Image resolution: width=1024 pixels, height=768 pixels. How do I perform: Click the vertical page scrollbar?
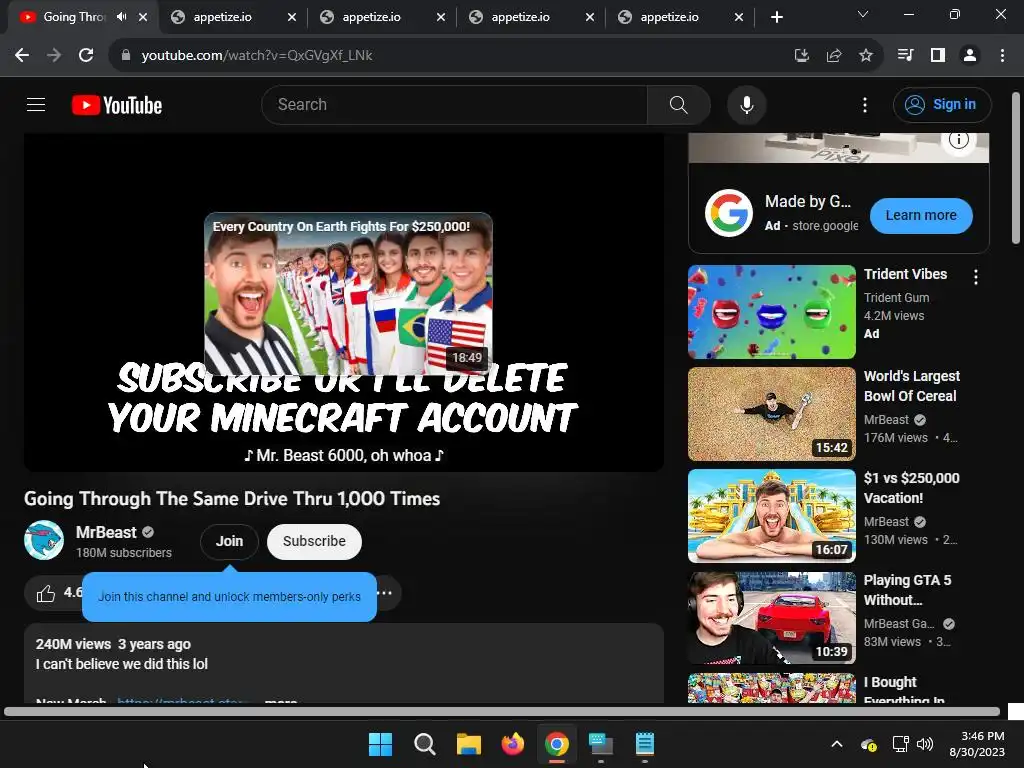click(x=1016, y=168)
